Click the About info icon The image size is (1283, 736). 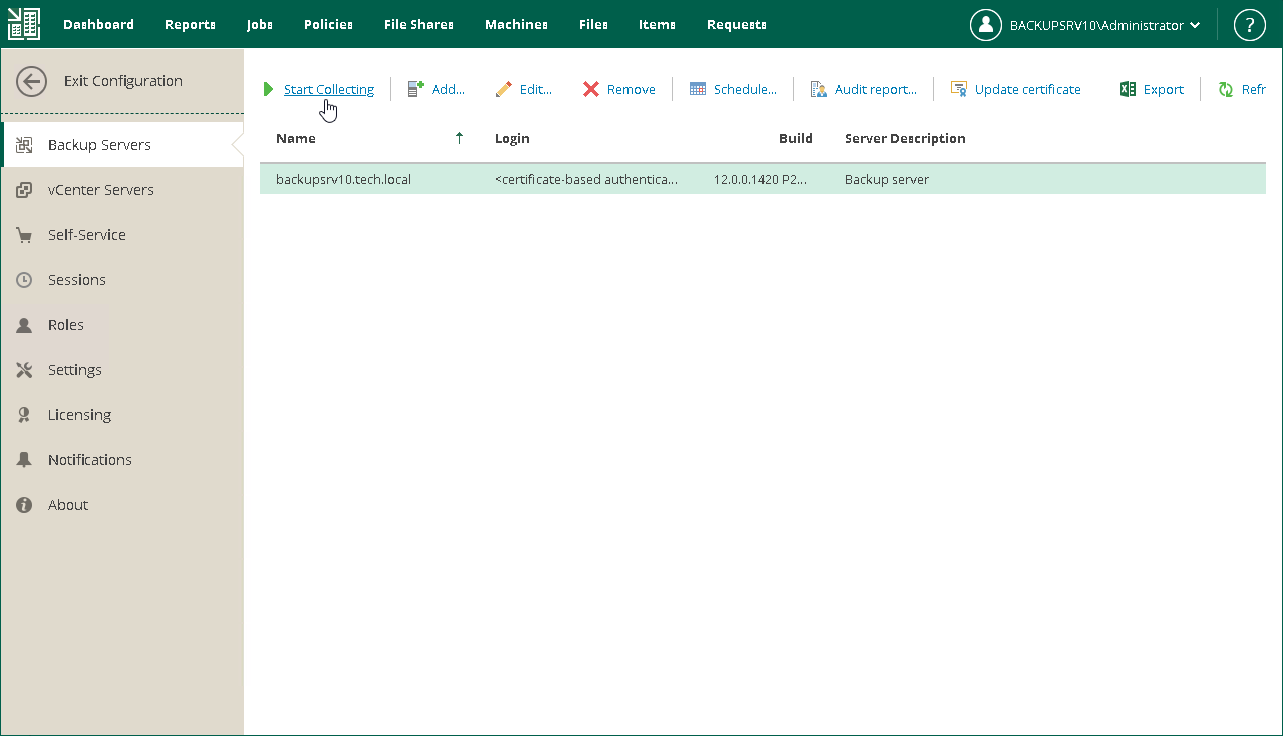pos(25,505)
